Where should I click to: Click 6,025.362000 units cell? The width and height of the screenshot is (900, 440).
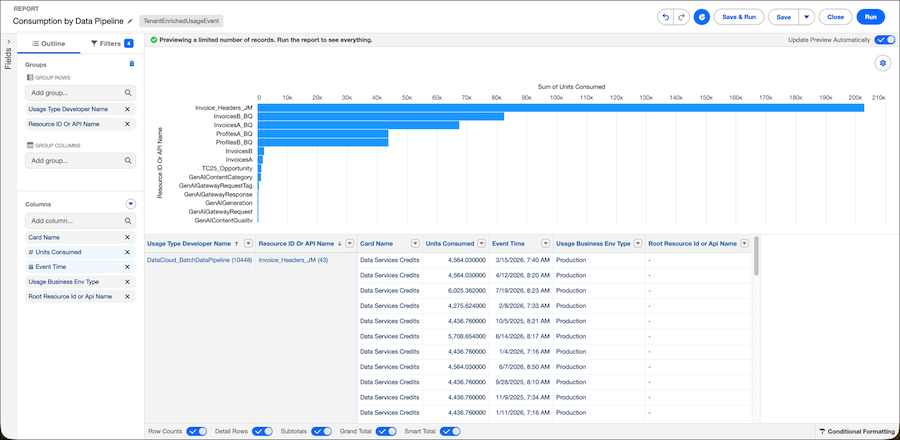pos(455,290)
